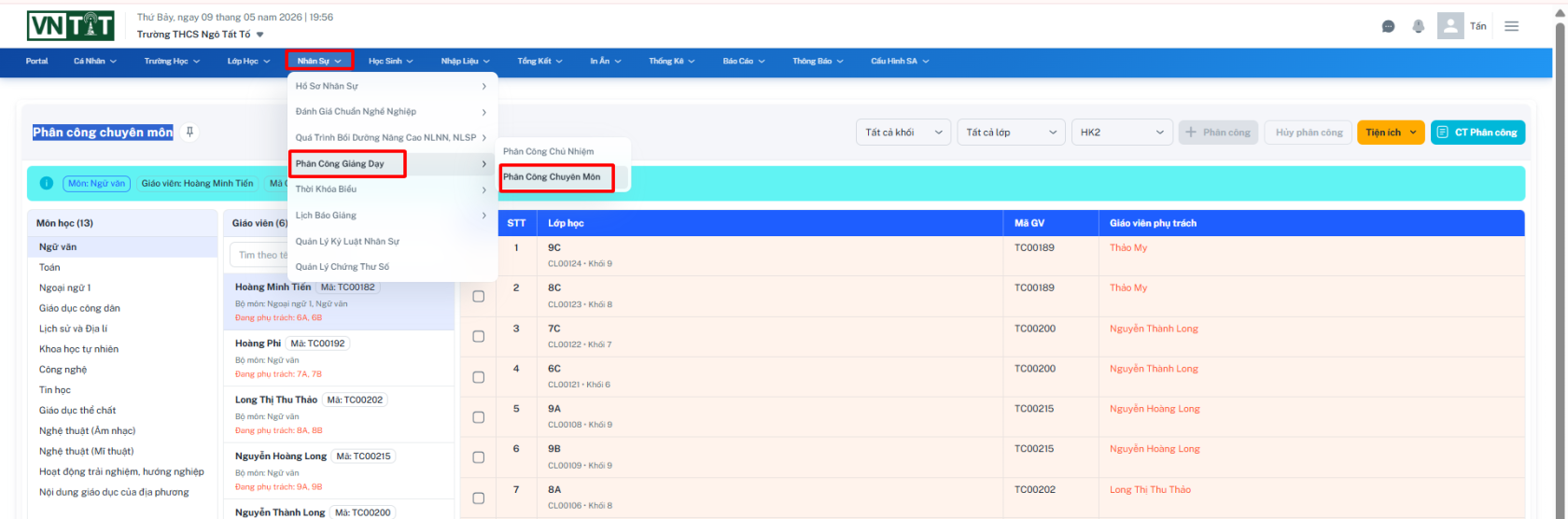Open the Thông Báo menu
Image resolution: width=1568 pixels, height=519 pixels.
818,61
